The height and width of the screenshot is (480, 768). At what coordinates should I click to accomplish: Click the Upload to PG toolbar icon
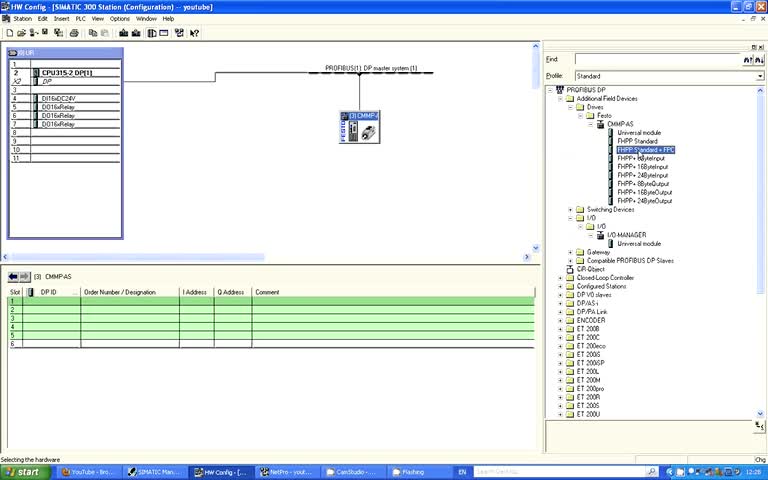click(136, 33)
